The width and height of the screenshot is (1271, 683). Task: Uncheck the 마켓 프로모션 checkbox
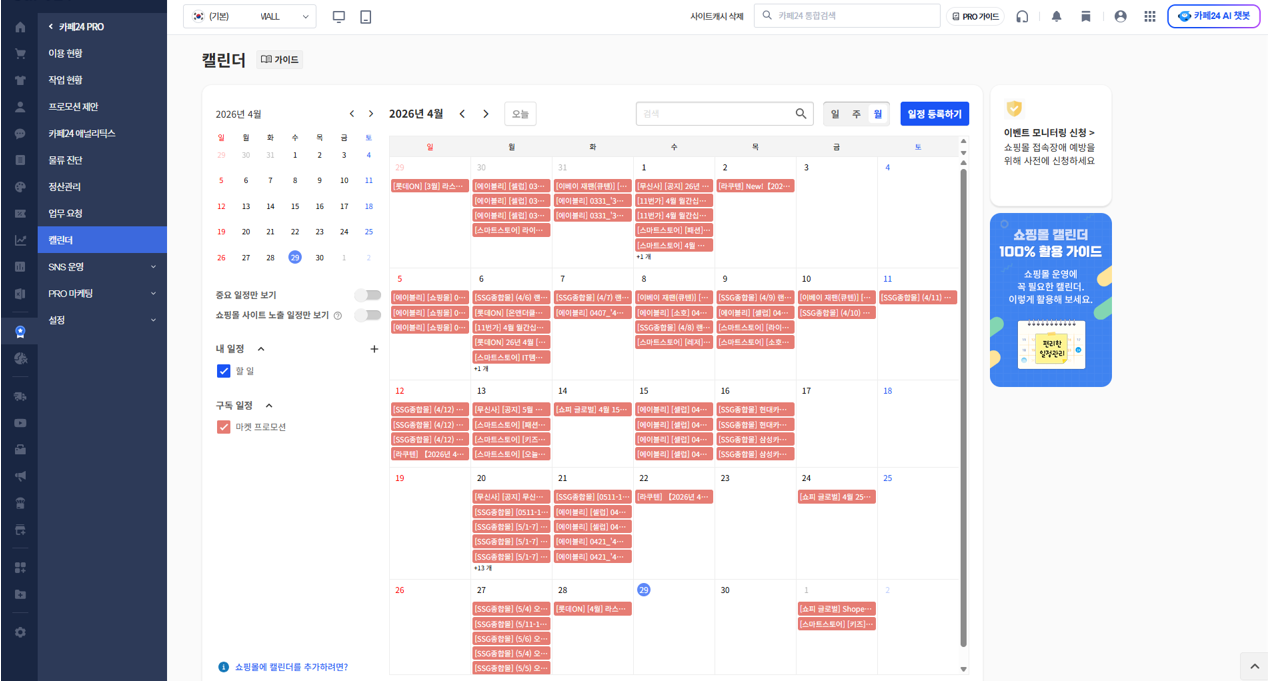click(x=224, y=427)
